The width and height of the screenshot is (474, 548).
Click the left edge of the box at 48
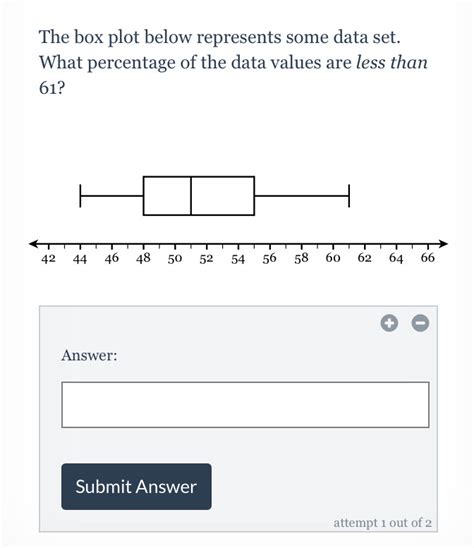[144, 196]
